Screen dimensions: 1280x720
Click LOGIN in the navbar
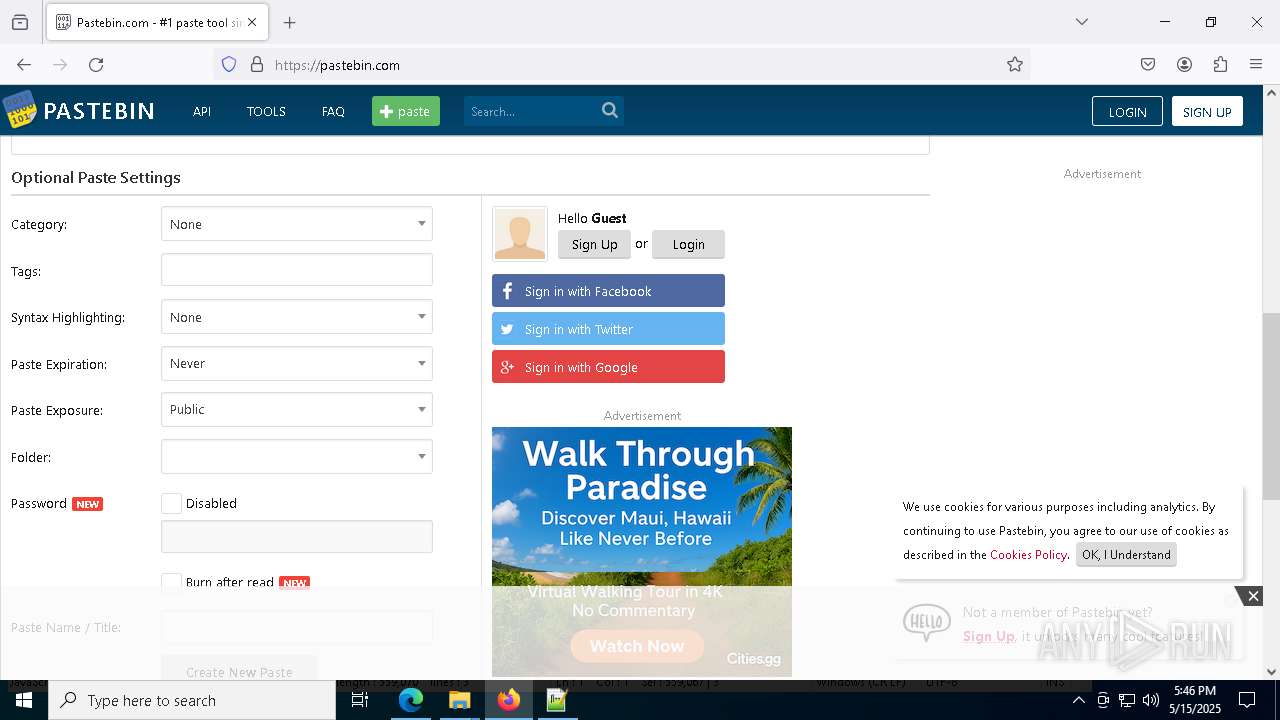[1127, 111]
